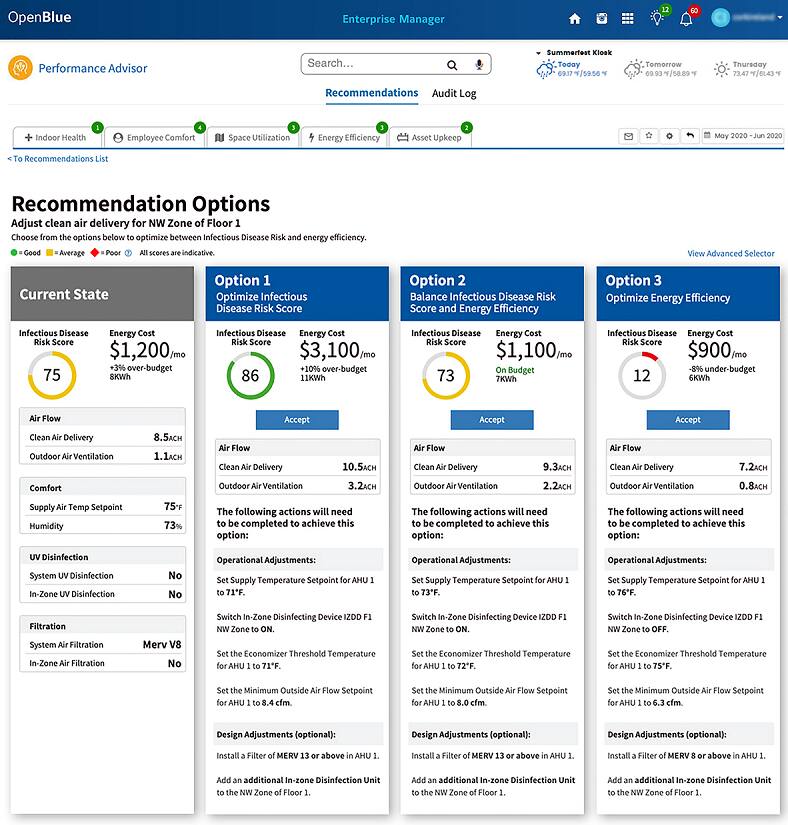Select the Space Utilization tab
788x825 pixels.
(253, 137)
